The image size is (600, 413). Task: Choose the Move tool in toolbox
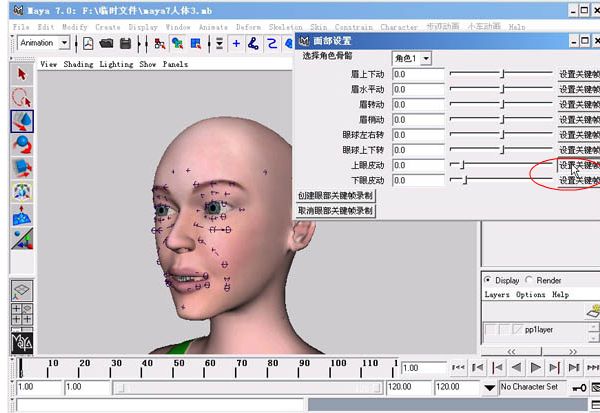point(22,121)
